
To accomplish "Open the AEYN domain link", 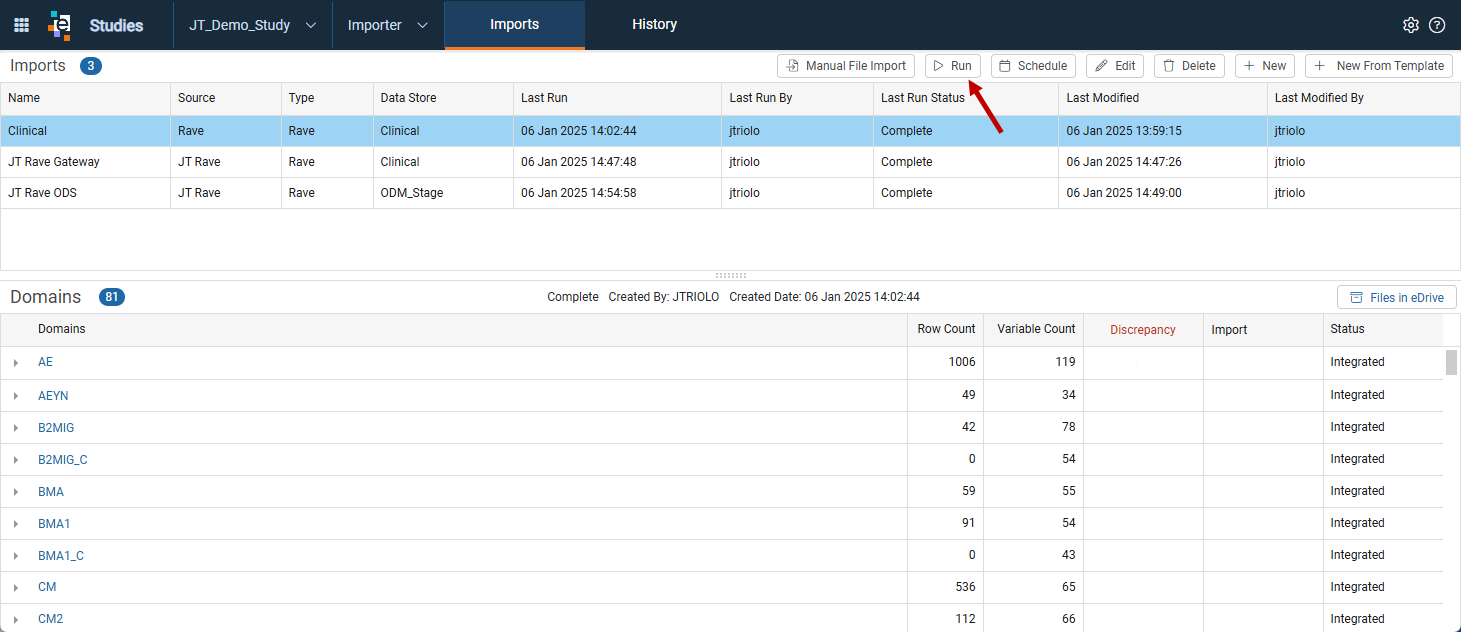I will point(53,396).
